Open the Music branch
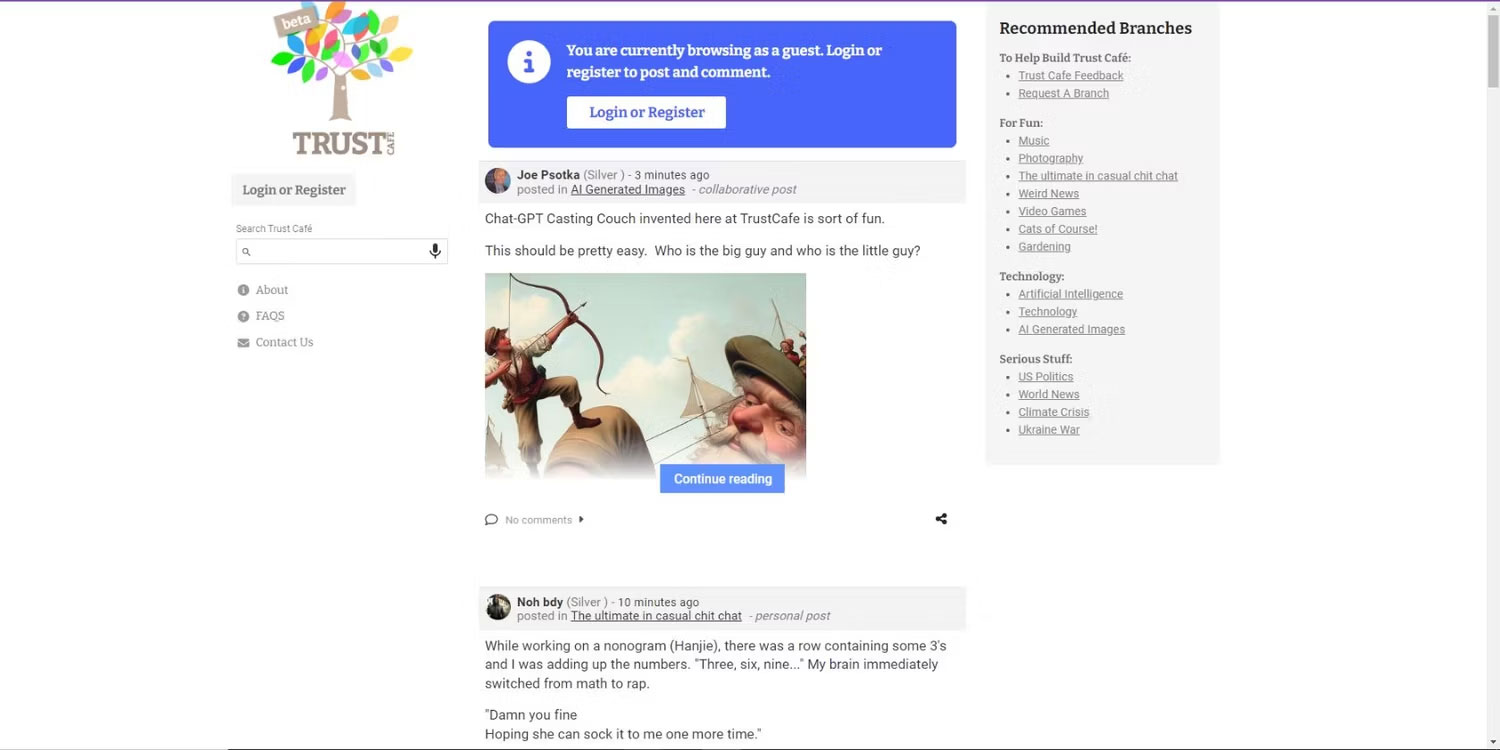Image resolution: width=1500 pixels, height=750 pixels. pos(1034,141)
